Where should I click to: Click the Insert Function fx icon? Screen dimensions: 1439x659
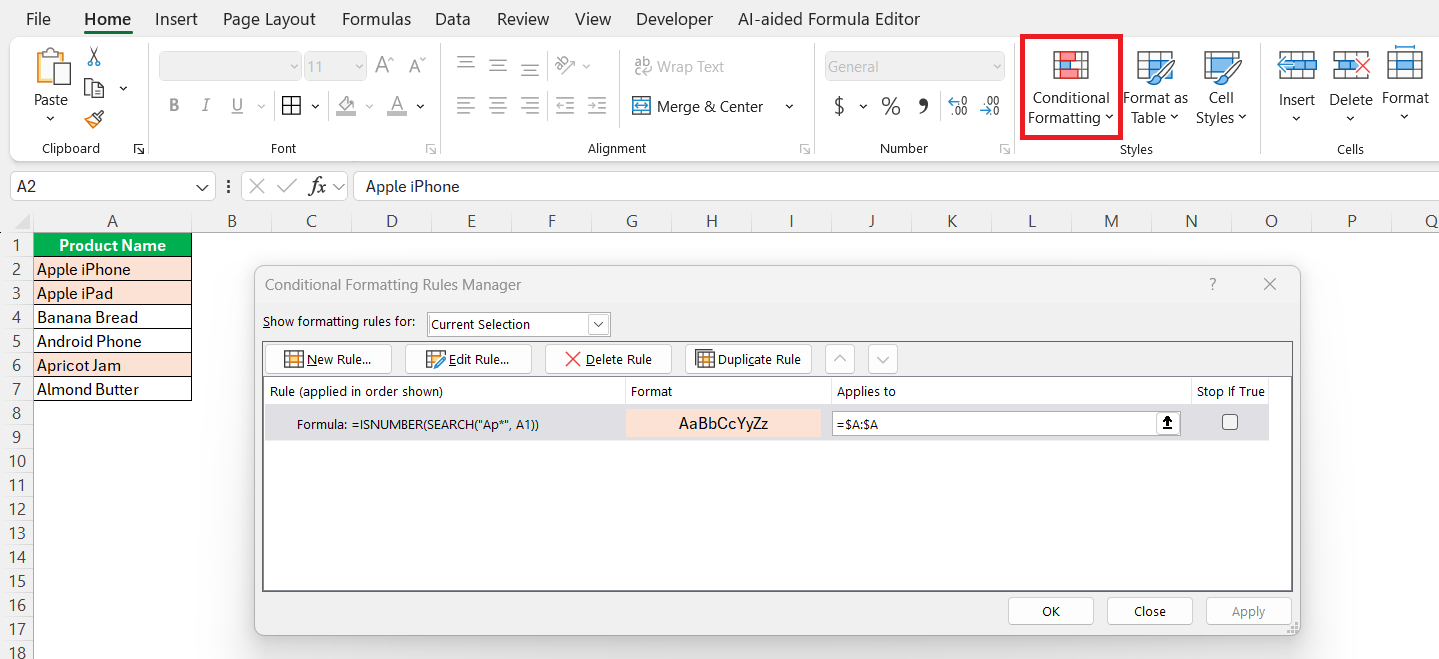click(317, 186)
